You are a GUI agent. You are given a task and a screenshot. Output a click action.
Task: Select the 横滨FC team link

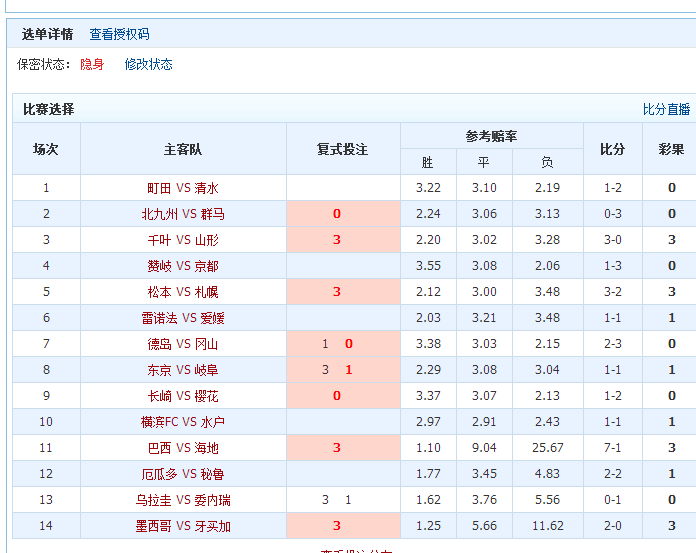tap(161, 422)
